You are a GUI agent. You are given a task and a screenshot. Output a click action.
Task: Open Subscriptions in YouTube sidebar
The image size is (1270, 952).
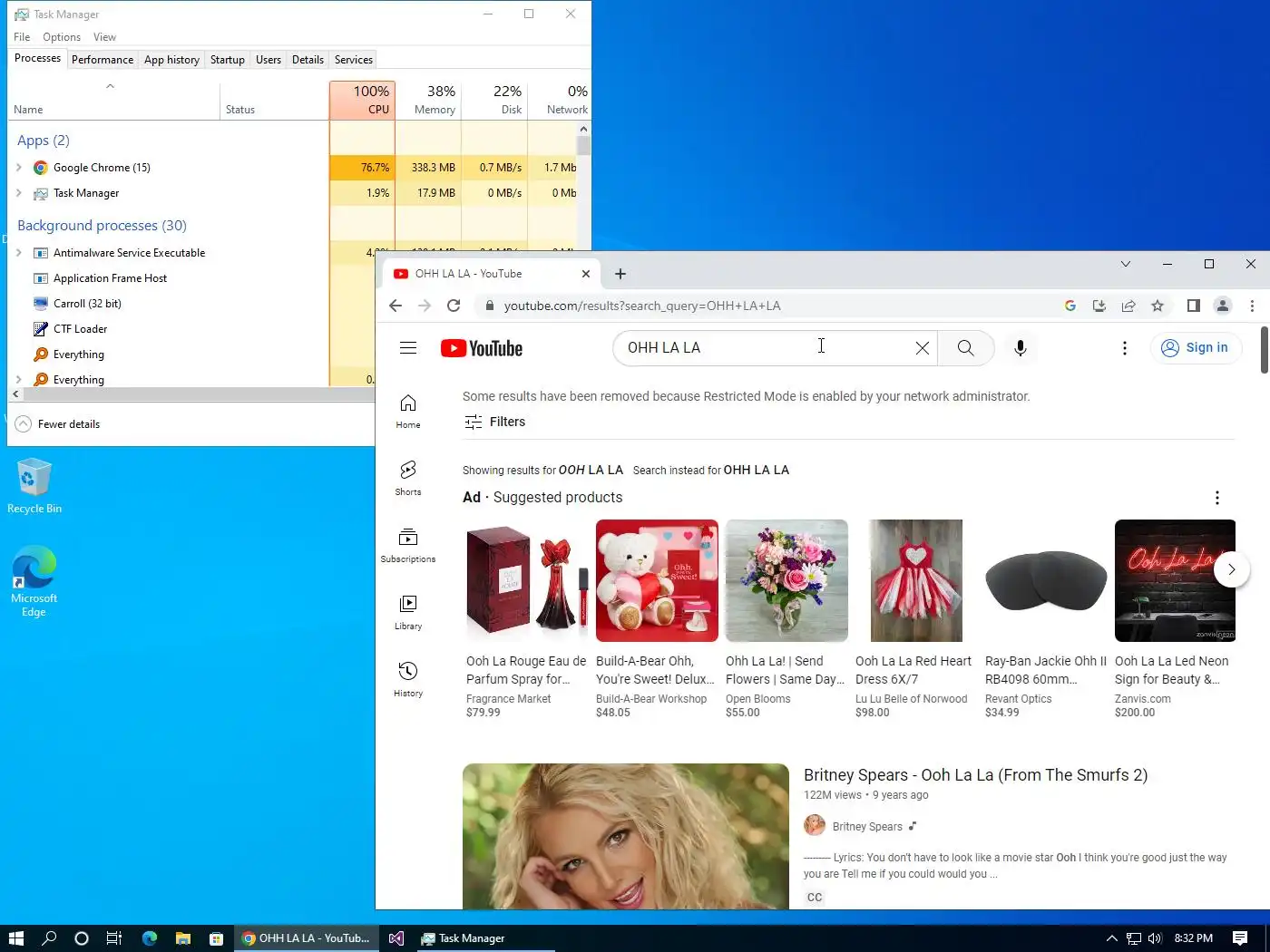tap(408, 546)
